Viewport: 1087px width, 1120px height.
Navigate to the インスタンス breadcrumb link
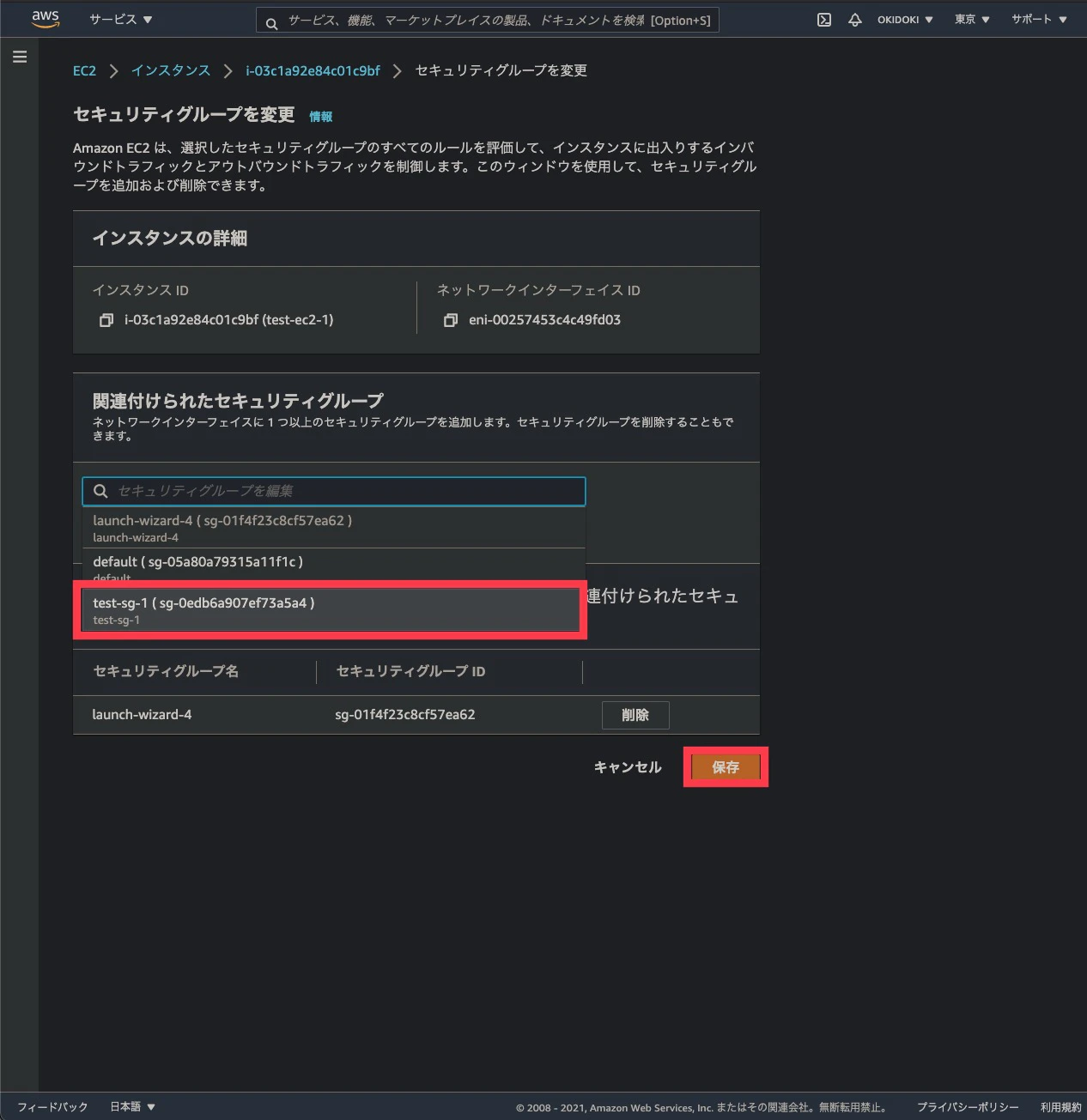tap(171, 70)
